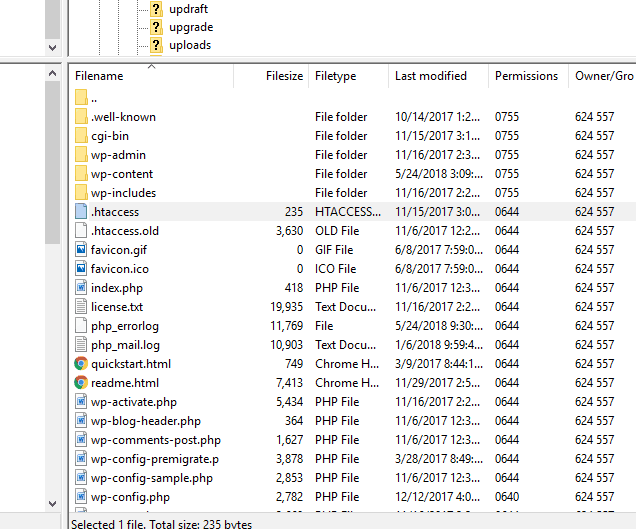Image resolution: width=636 pixels, height=529 pixels.
Task: Click the quickstart.html Chrome icon
Action: pos(81,364)
